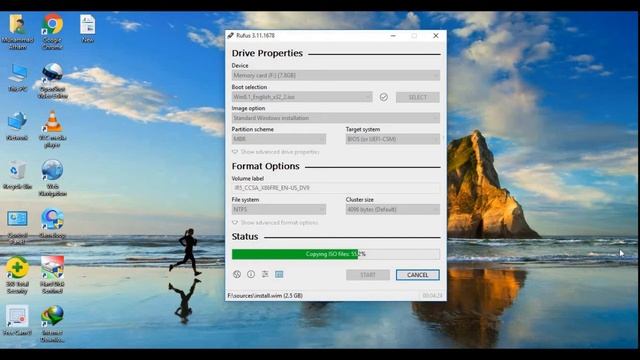Expand the Device dropdown

(x=336, y=76)
